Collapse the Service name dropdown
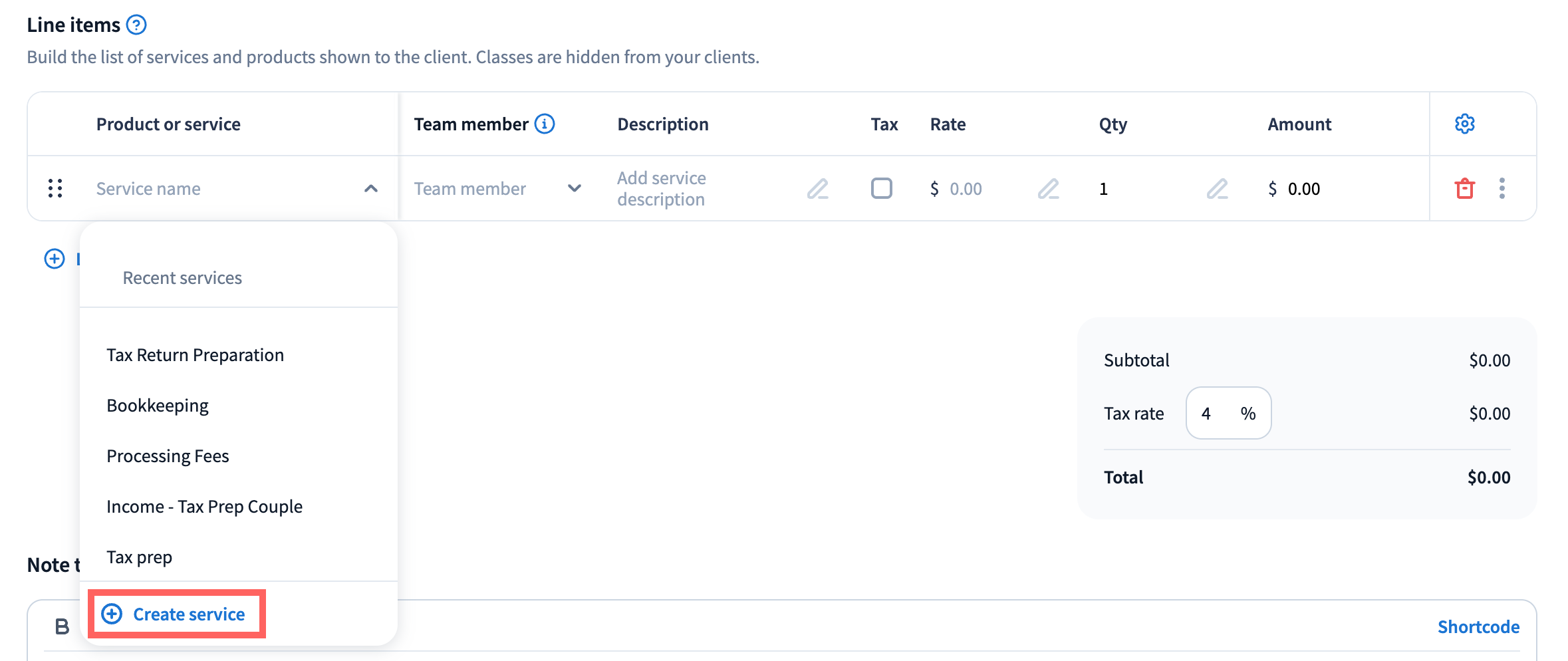This screenshot has width=1568, height=661. point(371,189)
